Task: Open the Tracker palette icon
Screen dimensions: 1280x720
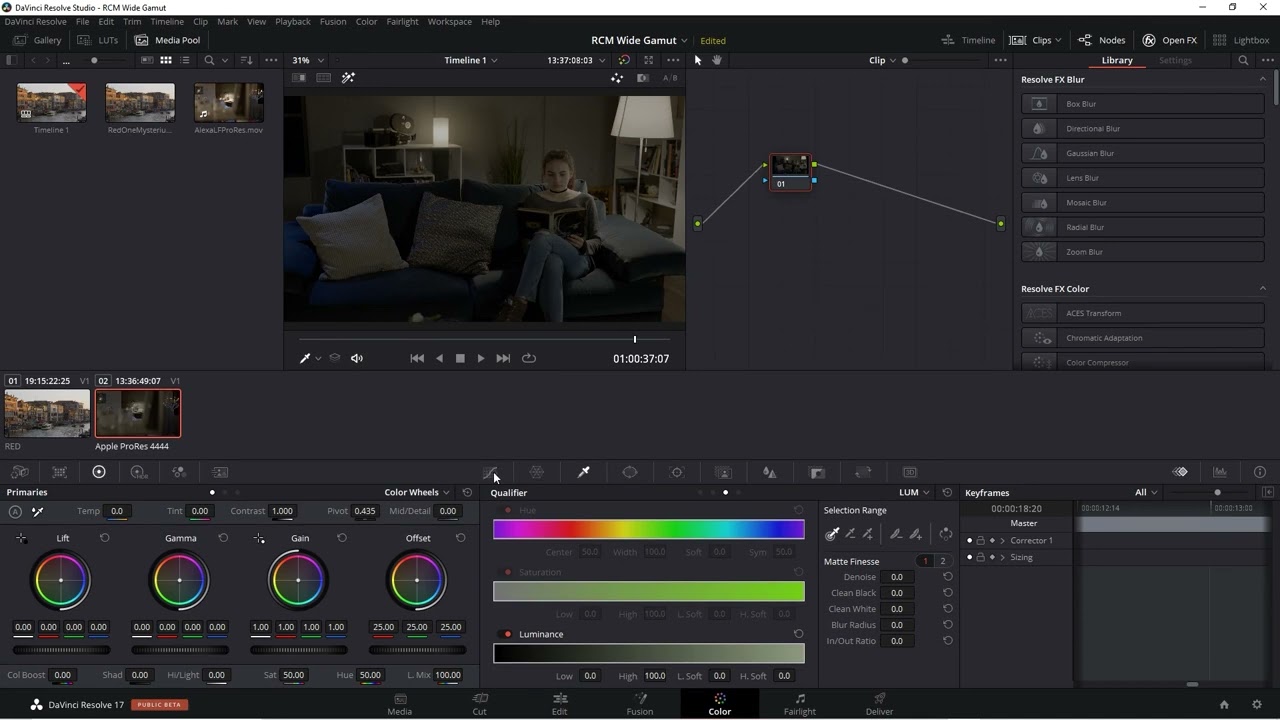Action: coord(677,472)
